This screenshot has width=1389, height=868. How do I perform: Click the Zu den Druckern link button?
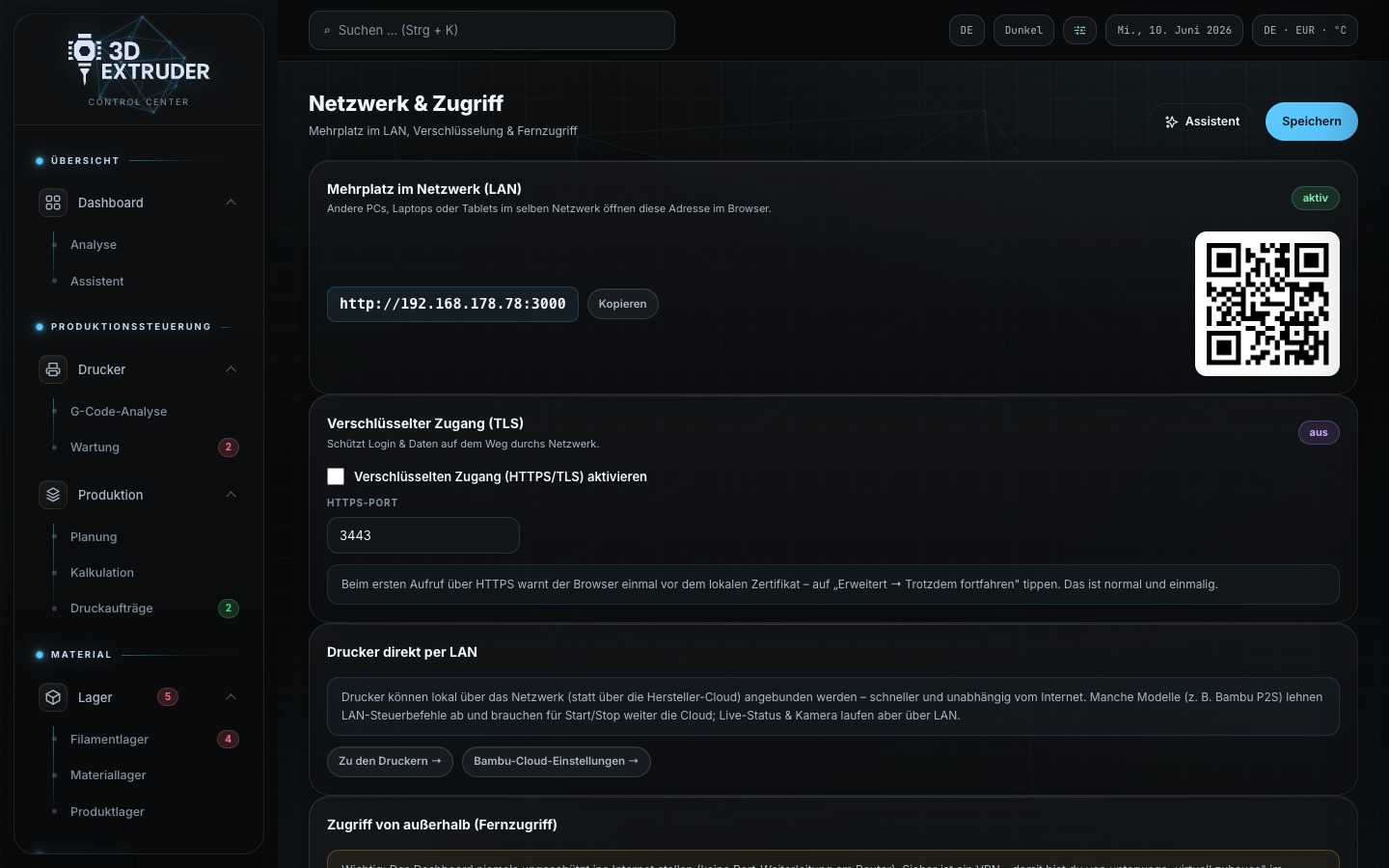click(390, 761)
